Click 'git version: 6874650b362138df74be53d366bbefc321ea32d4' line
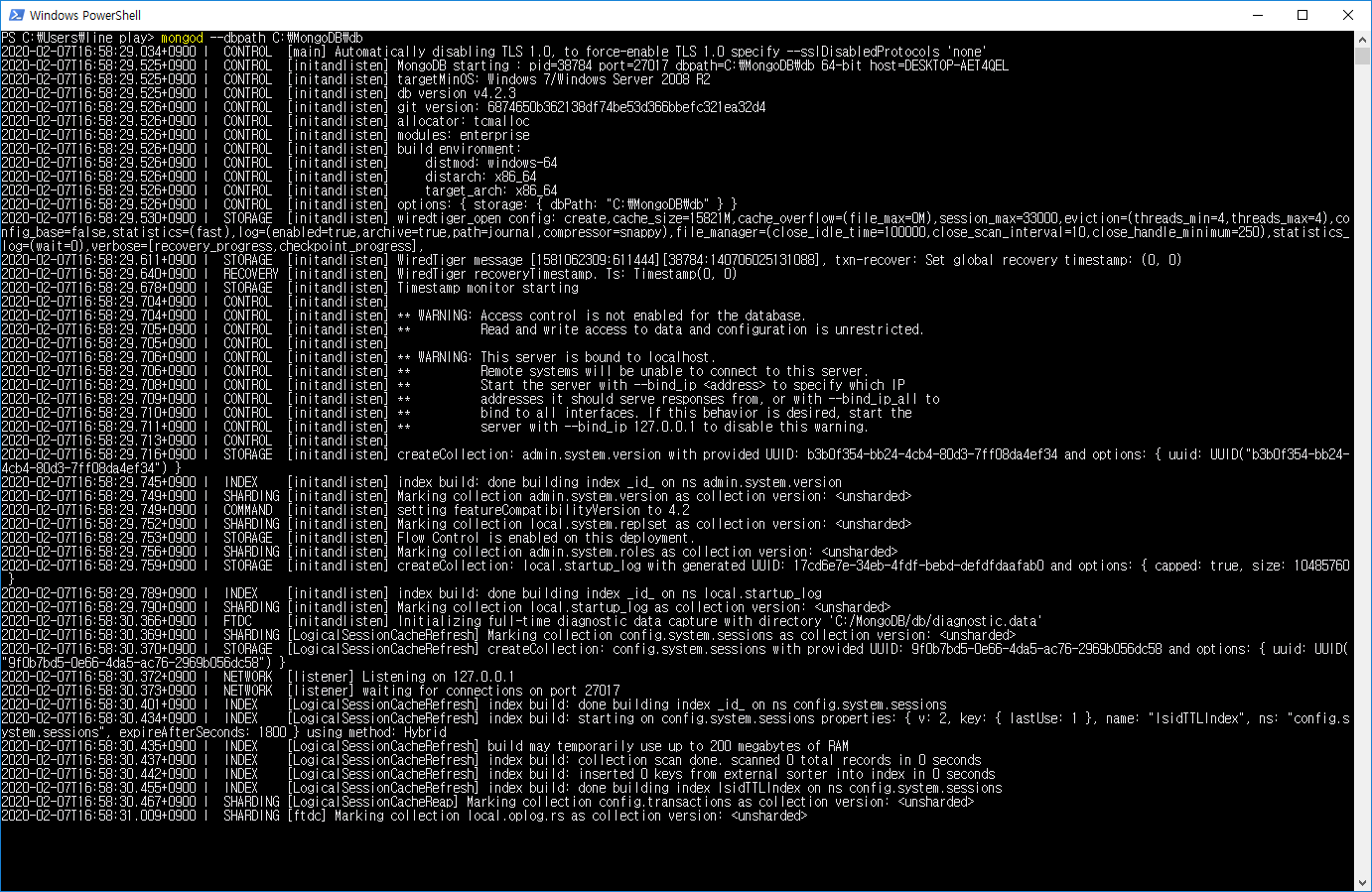Screen dimensions: 1372x892 click(x=582, y=107)
